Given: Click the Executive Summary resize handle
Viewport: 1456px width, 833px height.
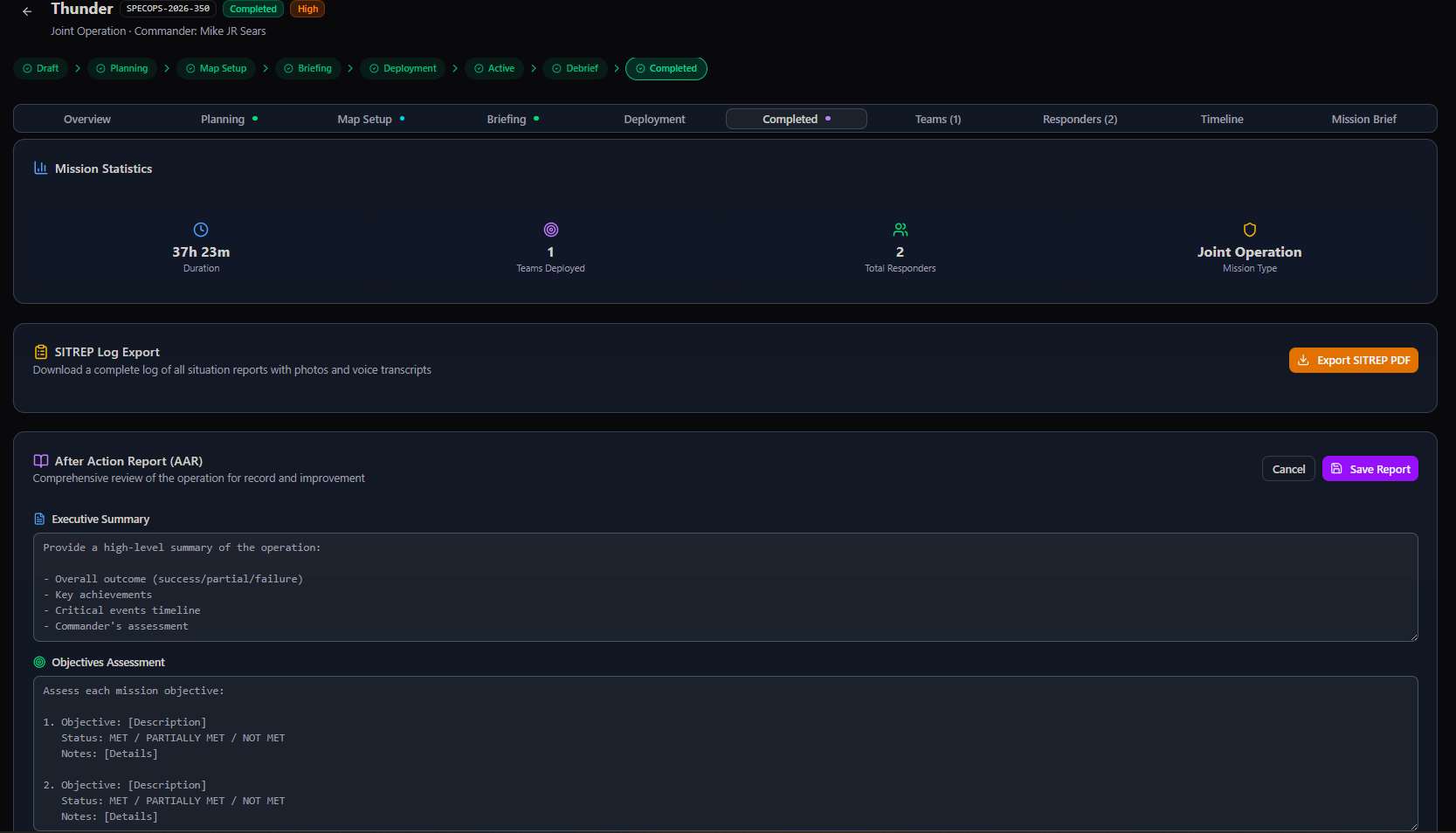Looking at the screenshot, I should tap(1413, 637).
